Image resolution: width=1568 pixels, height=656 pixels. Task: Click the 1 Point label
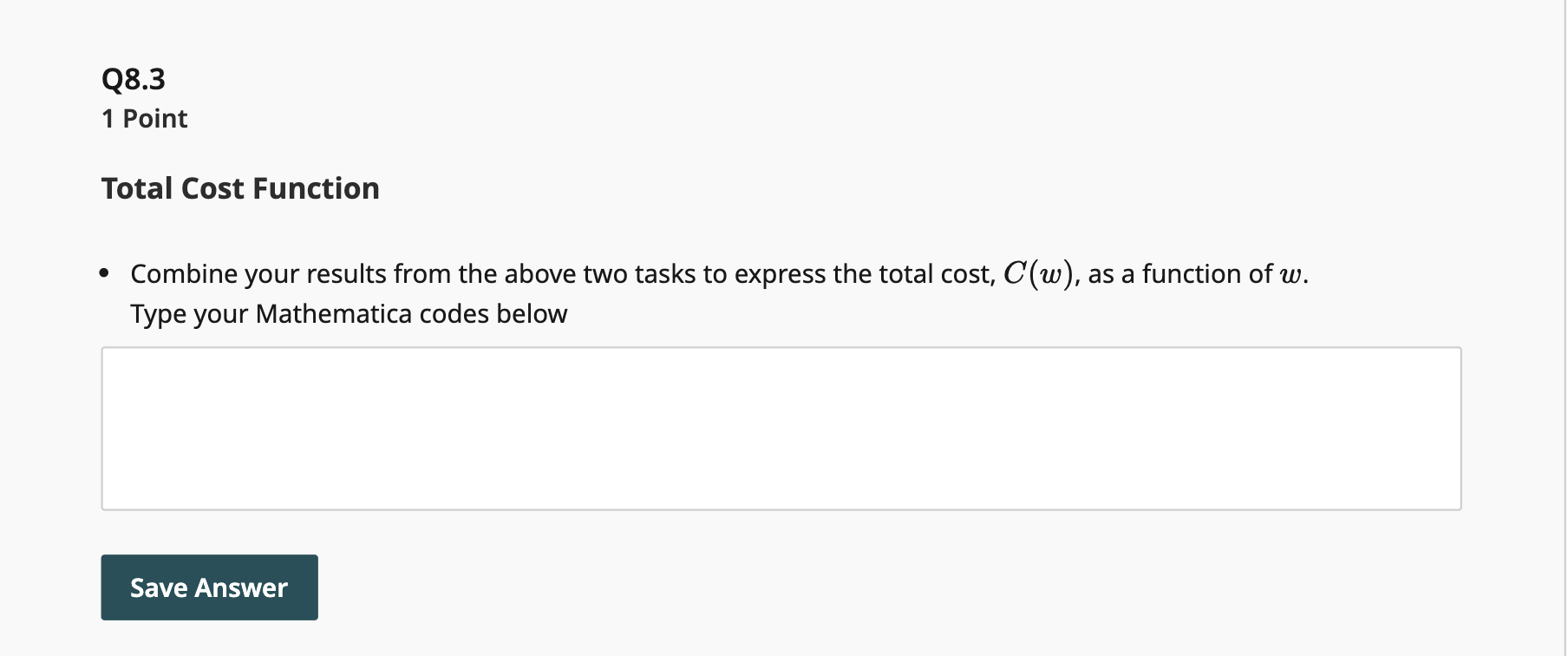(143, 118)
